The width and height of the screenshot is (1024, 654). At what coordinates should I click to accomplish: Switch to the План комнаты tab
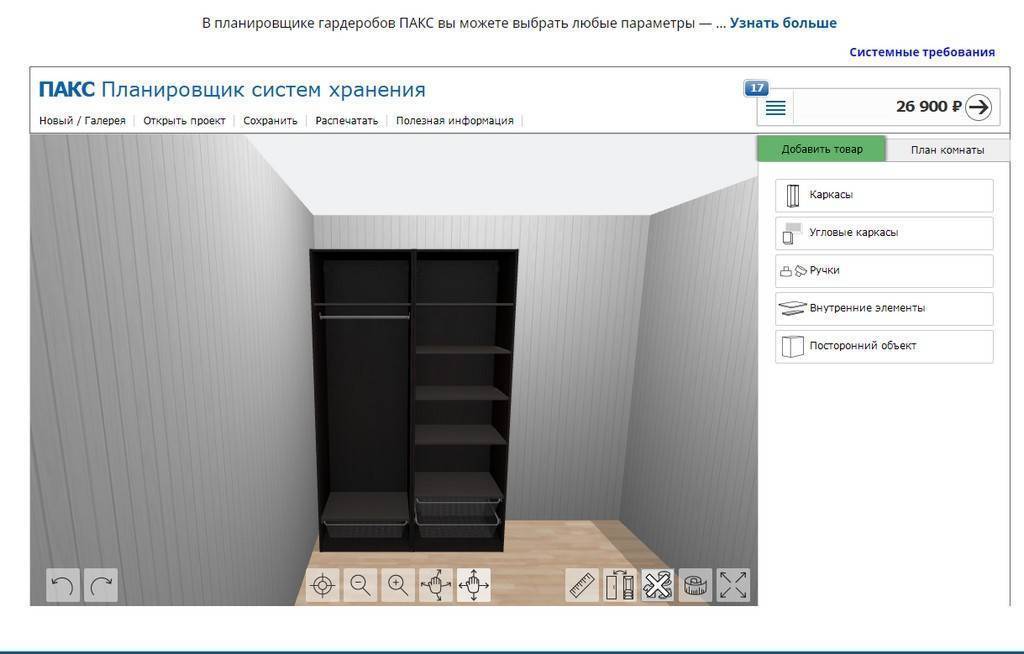pyautogui.click(x=947, y=150)
